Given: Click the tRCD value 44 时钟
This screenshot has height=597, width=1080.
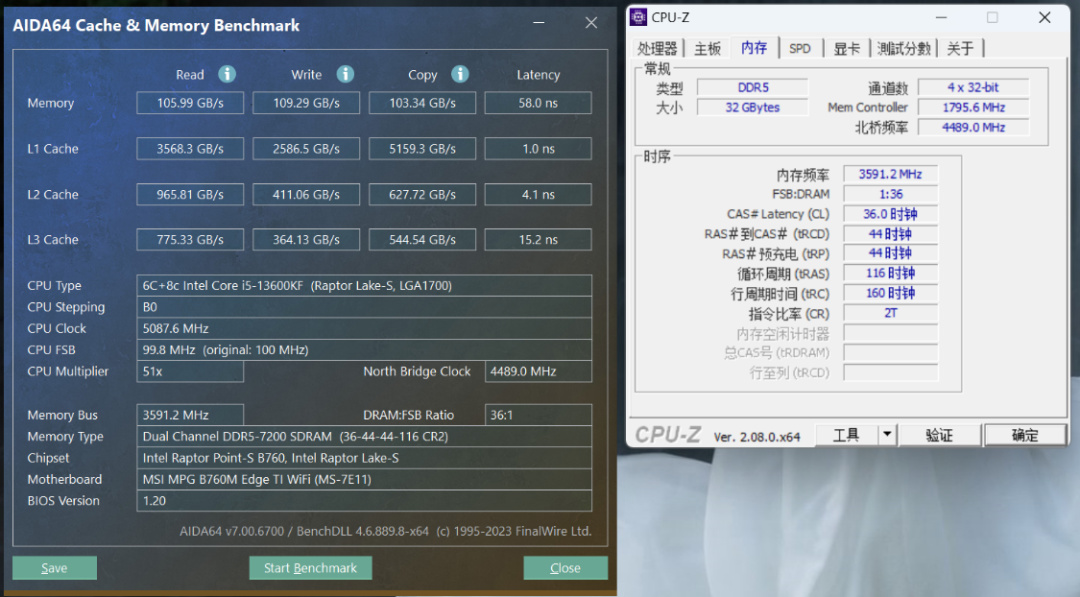Looking at the screenshot, I should click(891, 234).
